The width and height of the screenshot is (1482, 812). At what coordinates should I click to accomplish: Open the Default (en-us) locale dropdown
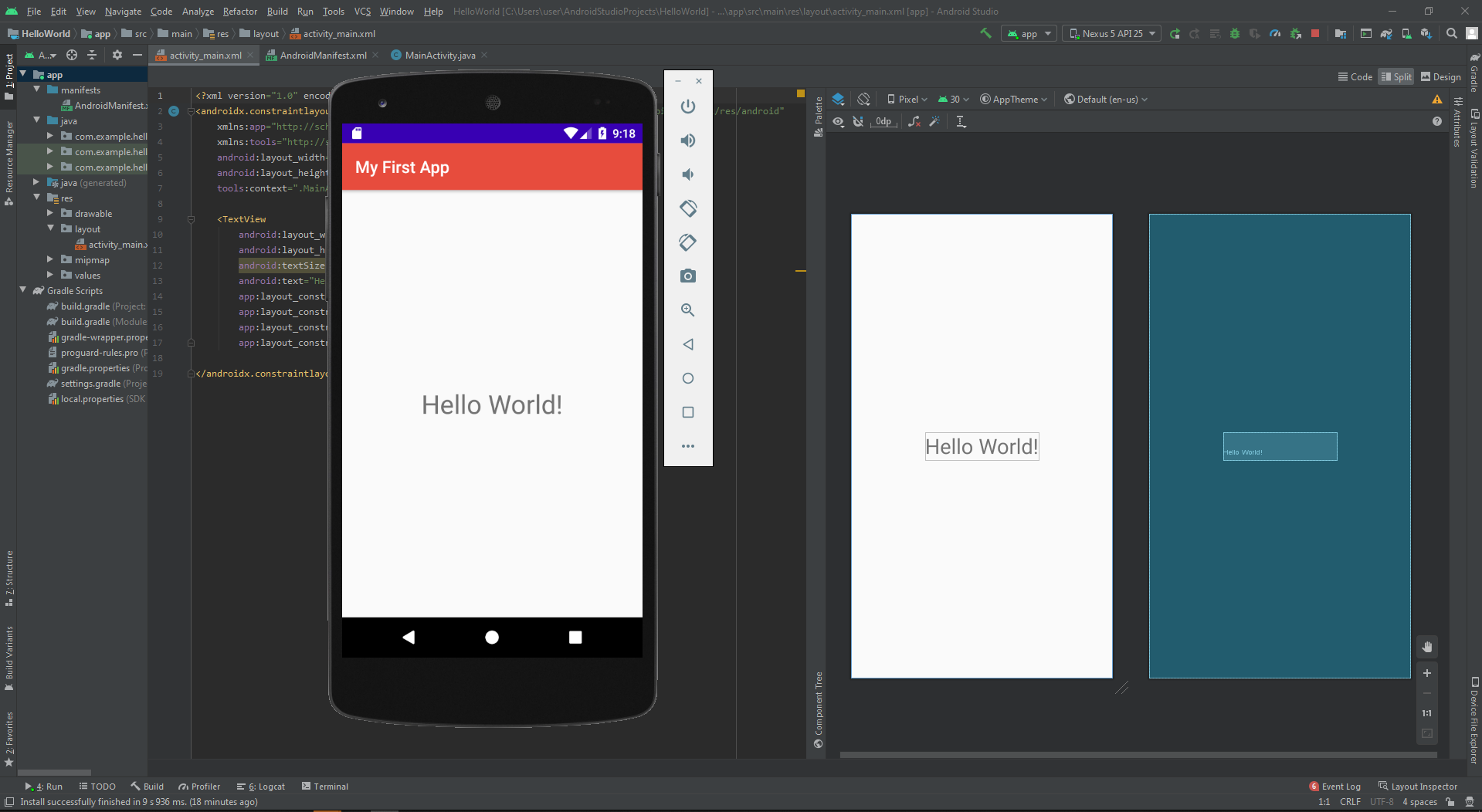[1106, 99]
